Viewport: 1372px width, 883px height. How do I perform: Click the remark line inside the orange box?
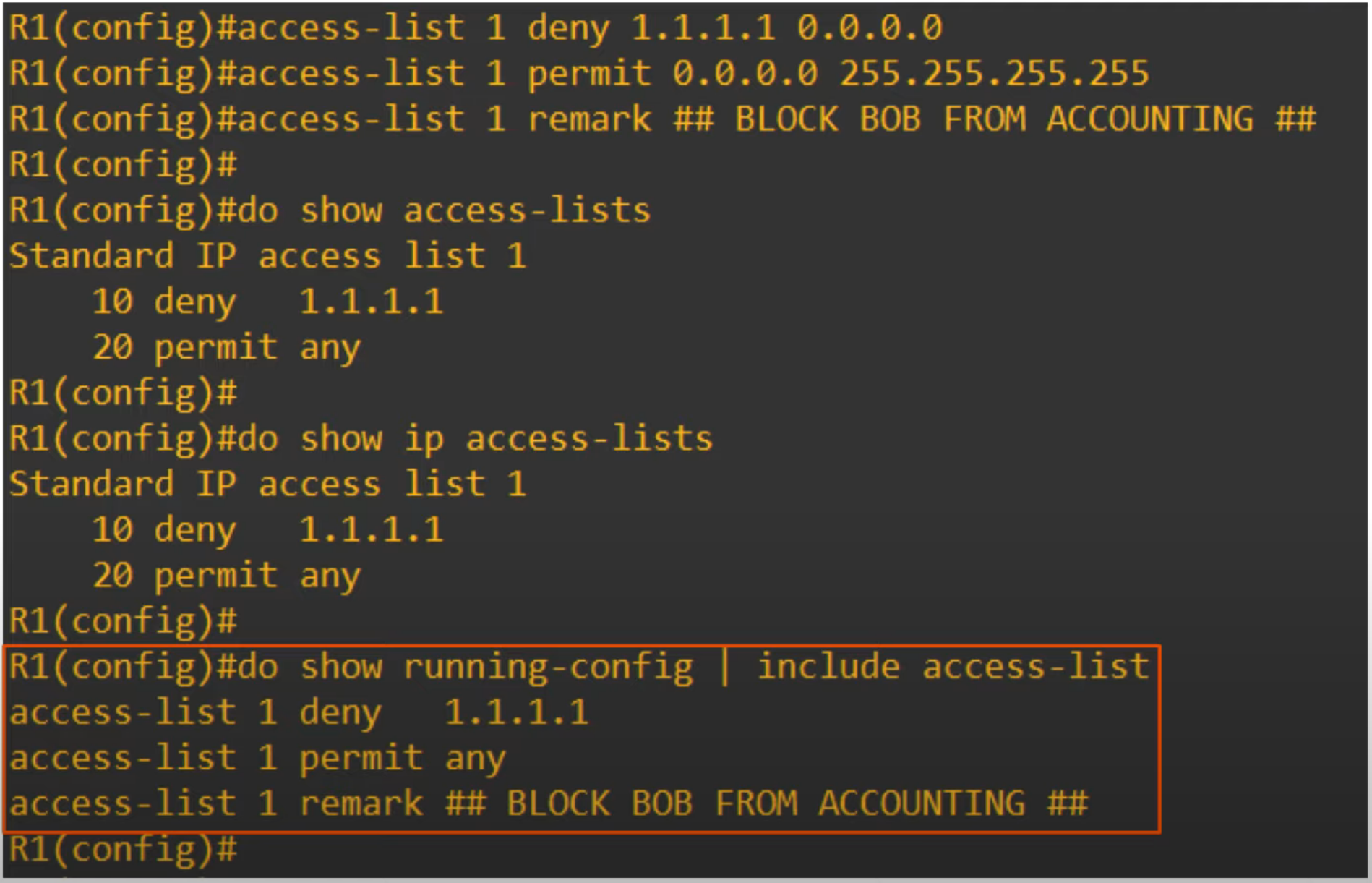click(548, 803)
